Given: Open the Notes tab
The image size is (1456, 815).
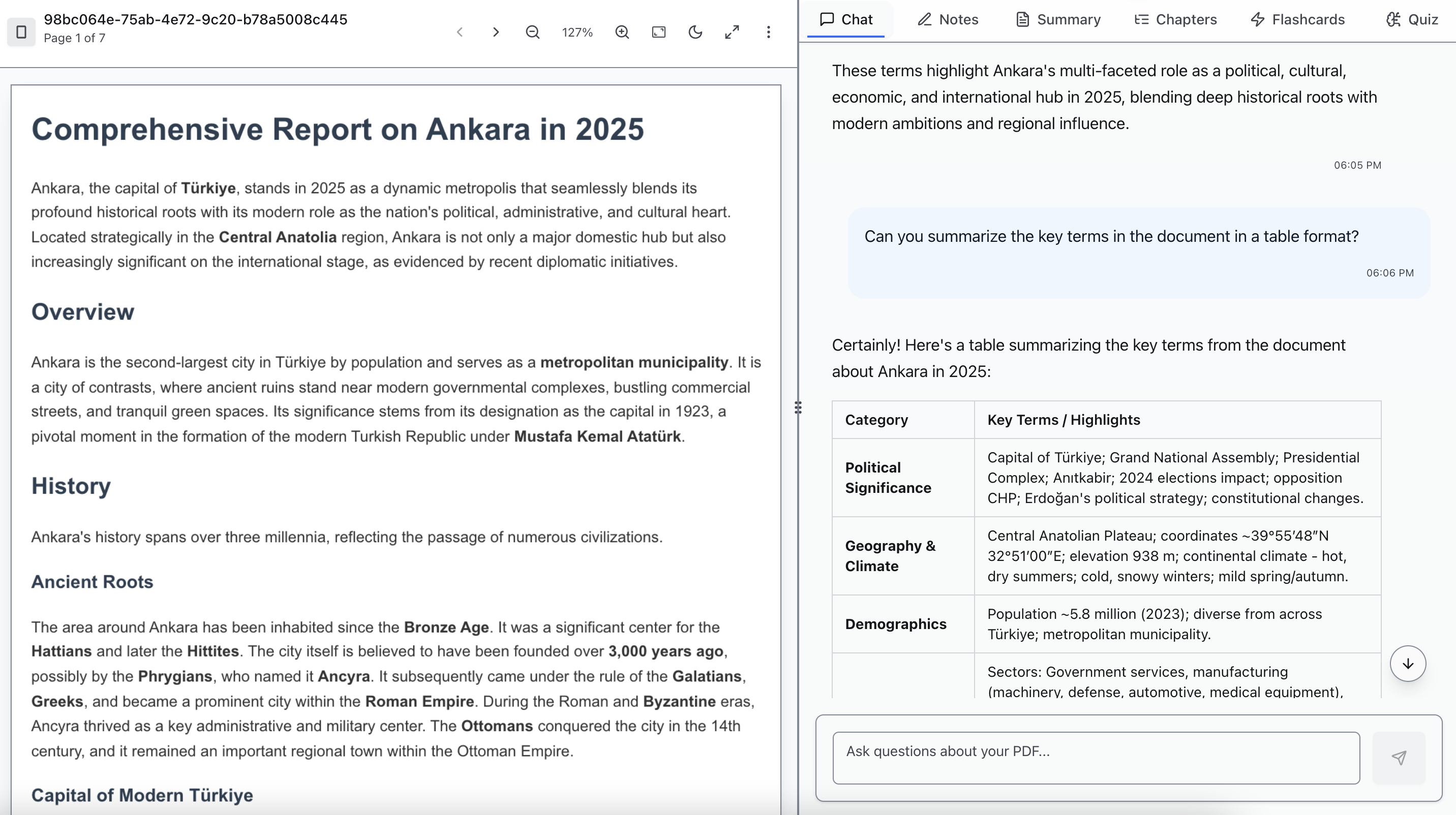Looking at the screenshot, I should click(948, 20).
